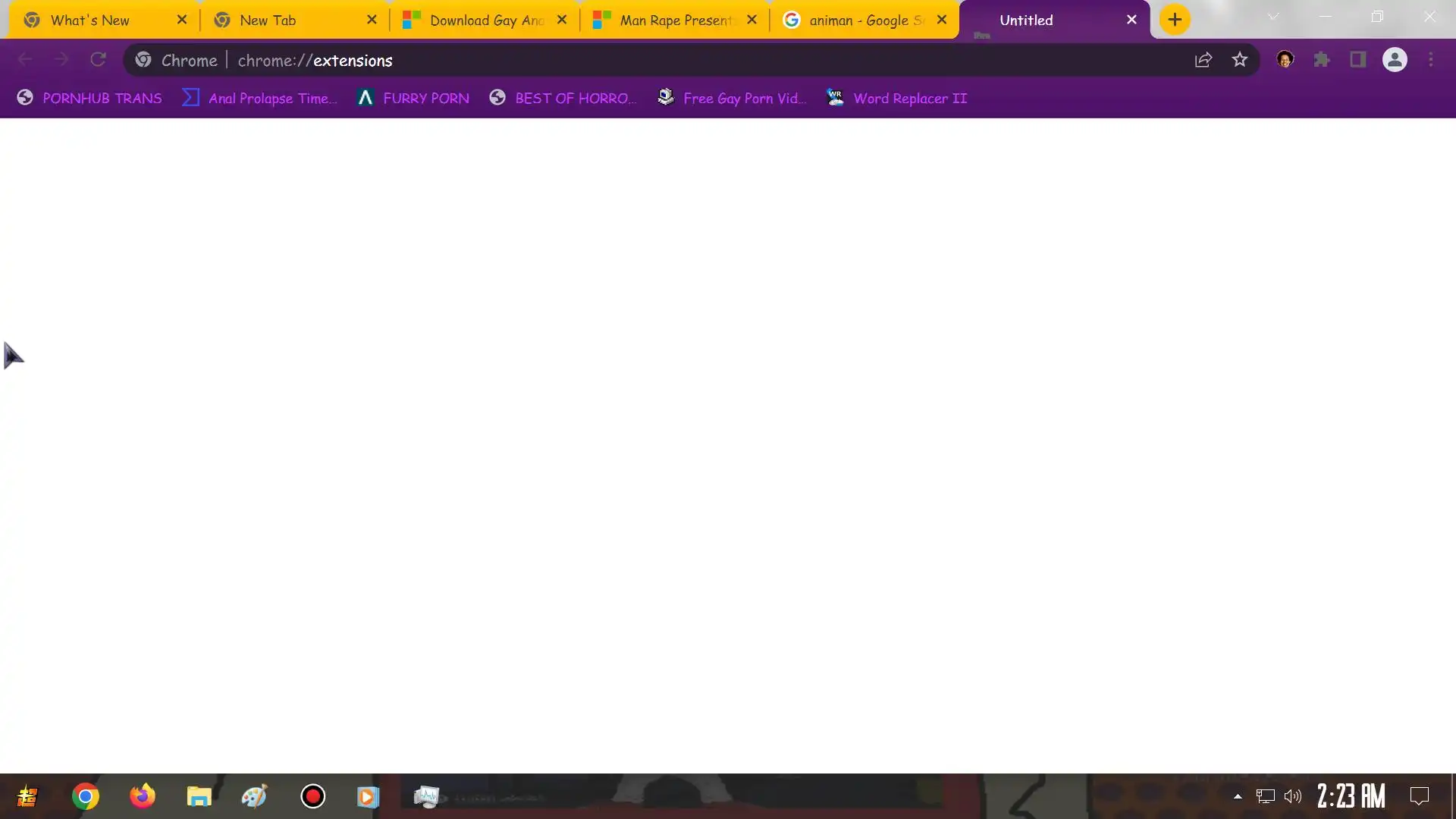
Task: Click the share this page icon
Action: point(1203,60)
